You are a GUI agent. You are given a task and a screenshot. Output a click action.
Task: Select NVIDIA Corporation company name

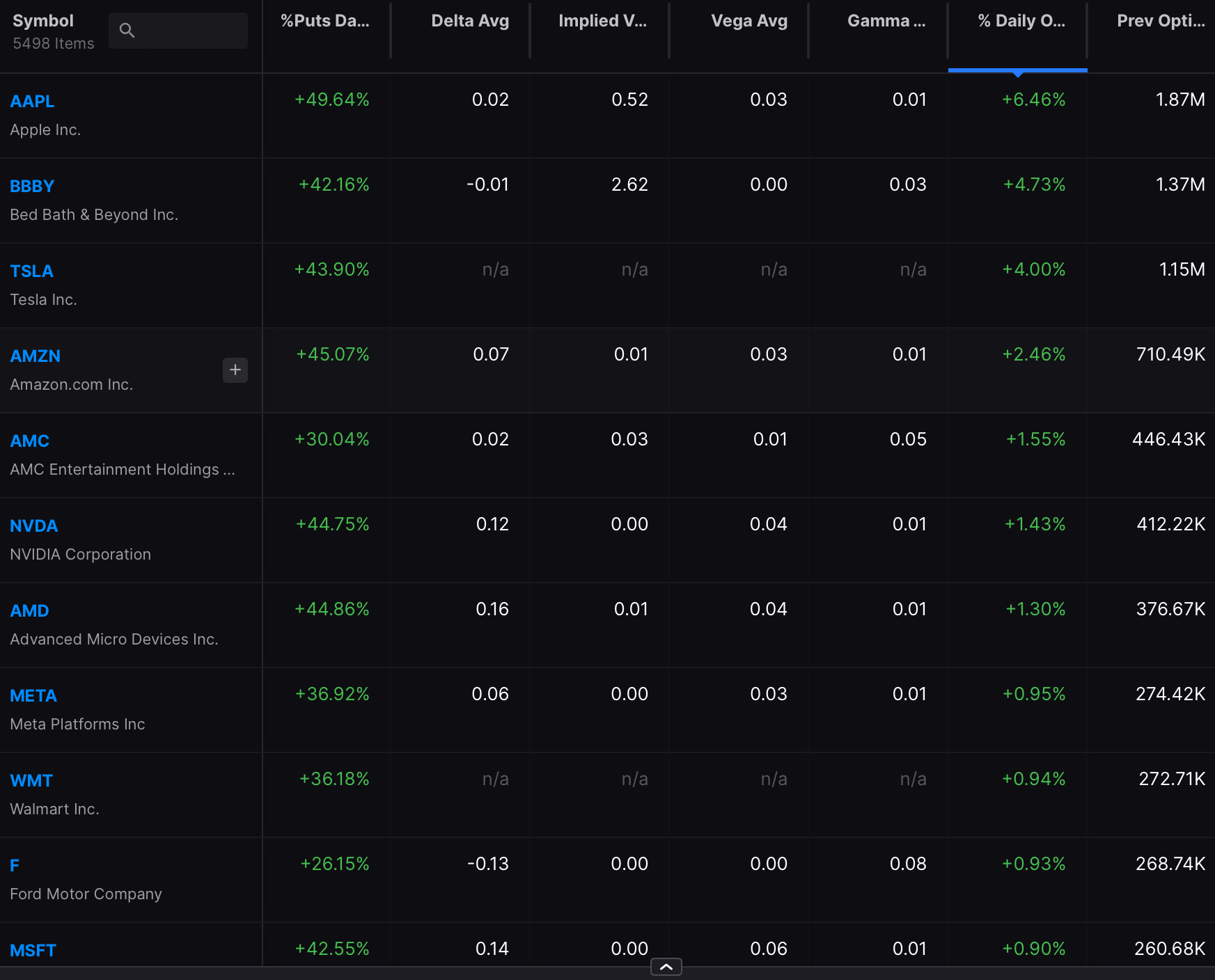[80, 555]
